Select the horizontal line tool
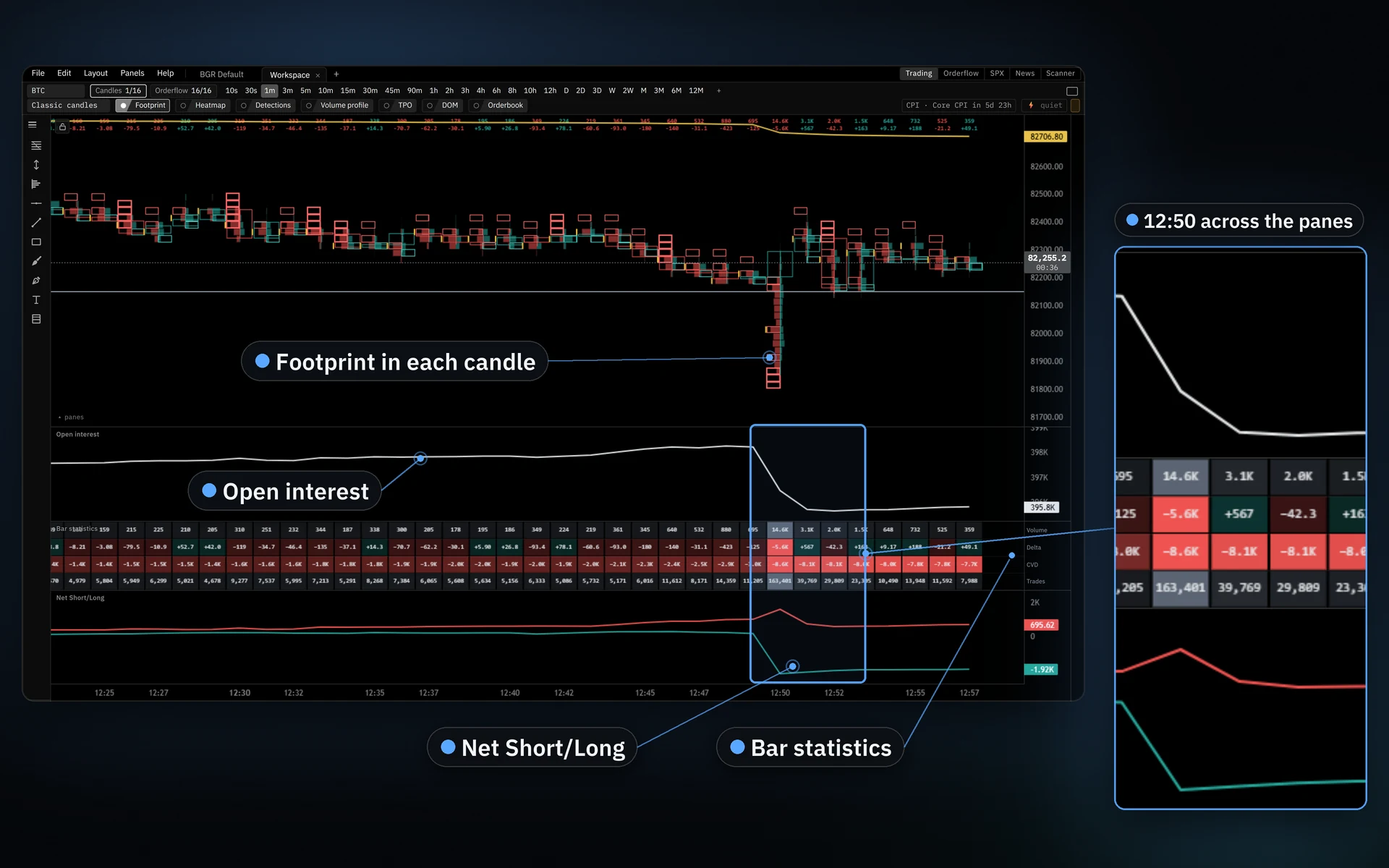The image size is (1389, 868). 36,203
